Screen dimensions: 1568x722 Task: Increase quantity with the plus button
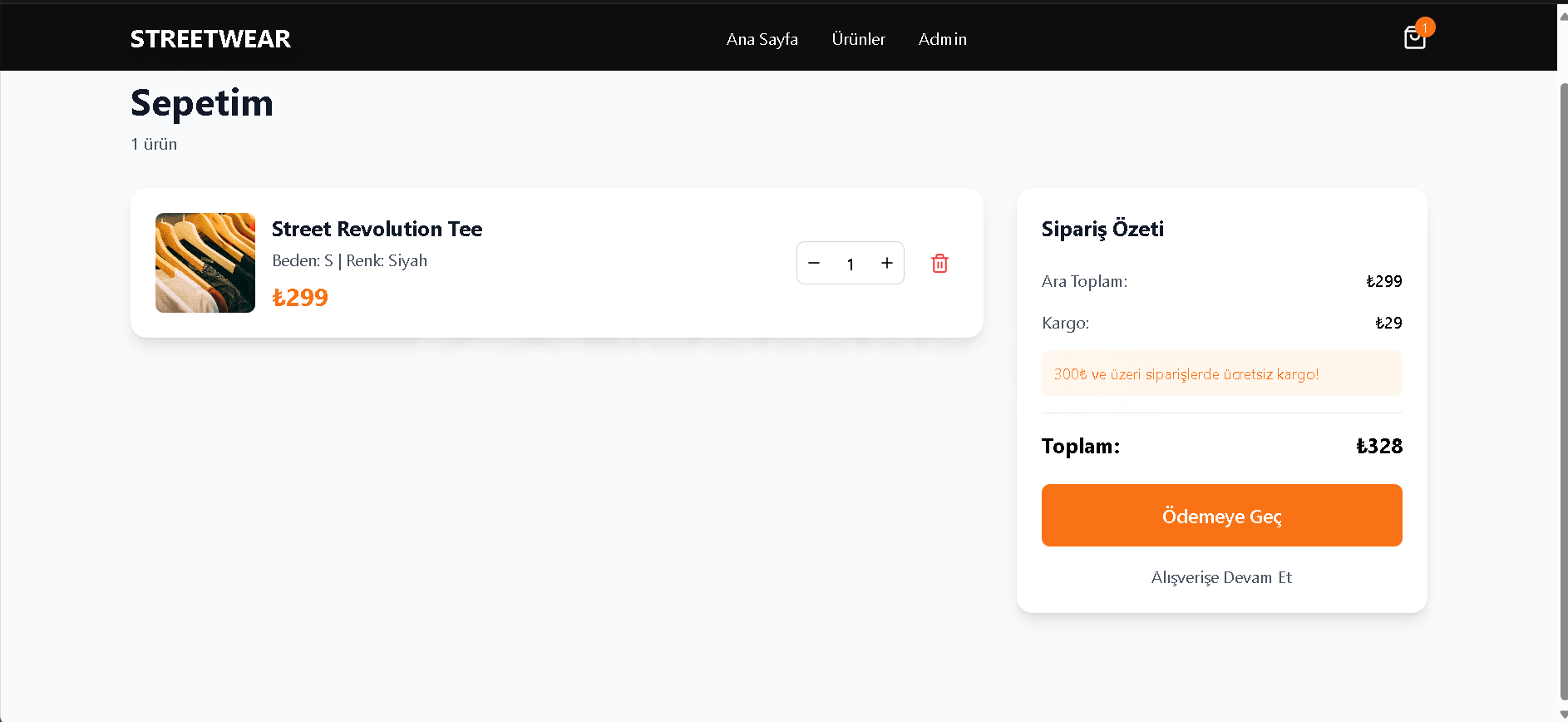point(887,263)
